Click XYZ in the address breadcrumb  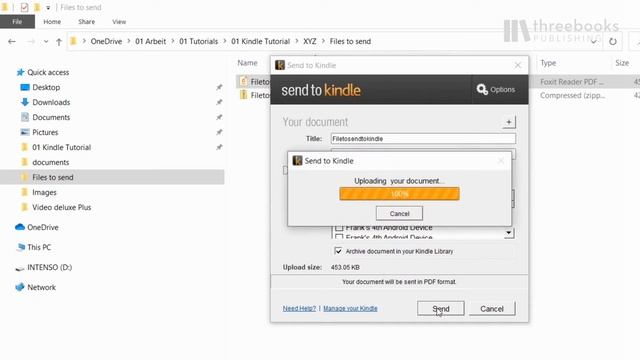[x=310, y=41]
